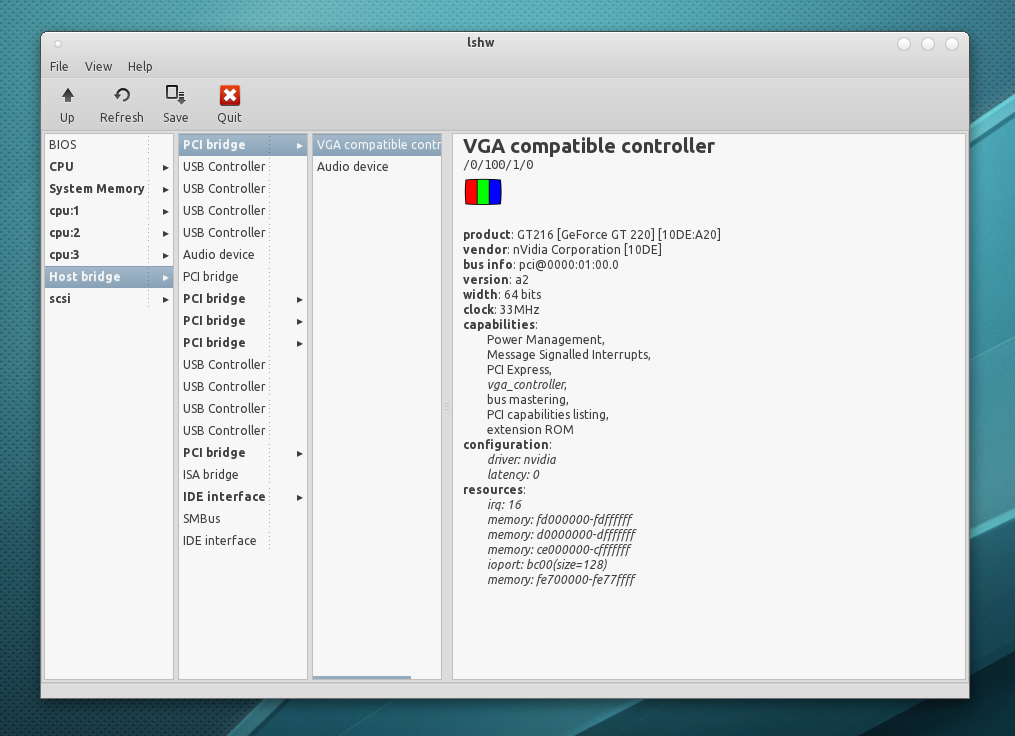Click the product line GT216 [GeForce GT 220]
1015x736 pixels.
[592, 235]
